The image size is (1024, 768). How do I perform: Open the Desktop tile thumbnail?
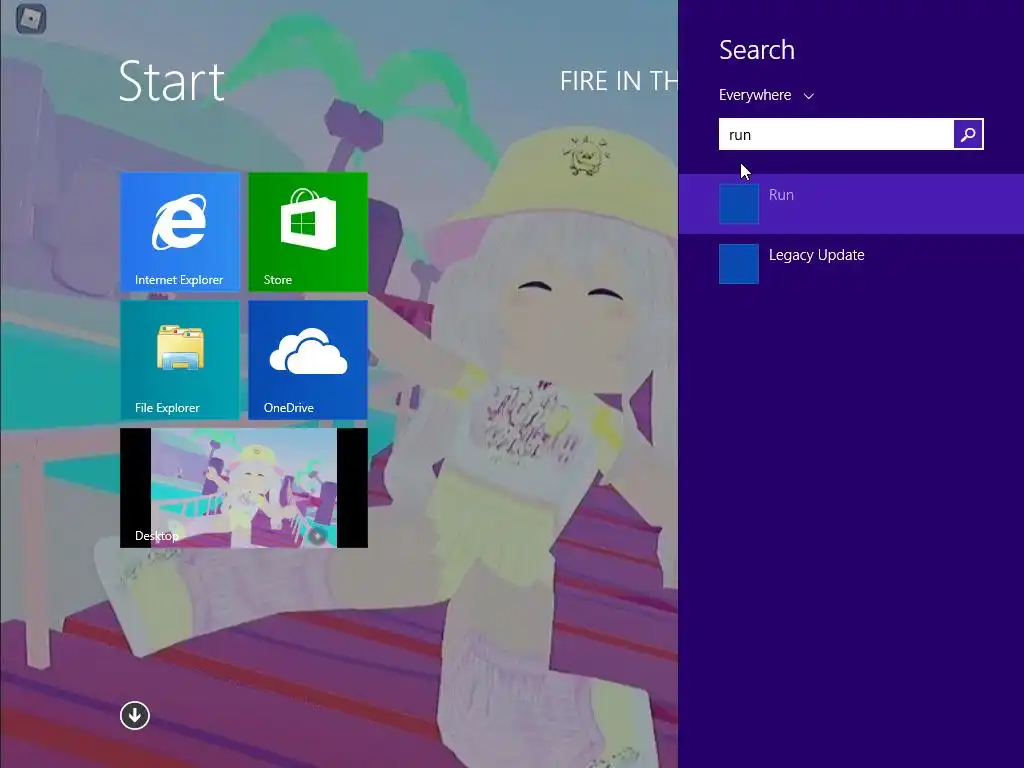(244, 488)
